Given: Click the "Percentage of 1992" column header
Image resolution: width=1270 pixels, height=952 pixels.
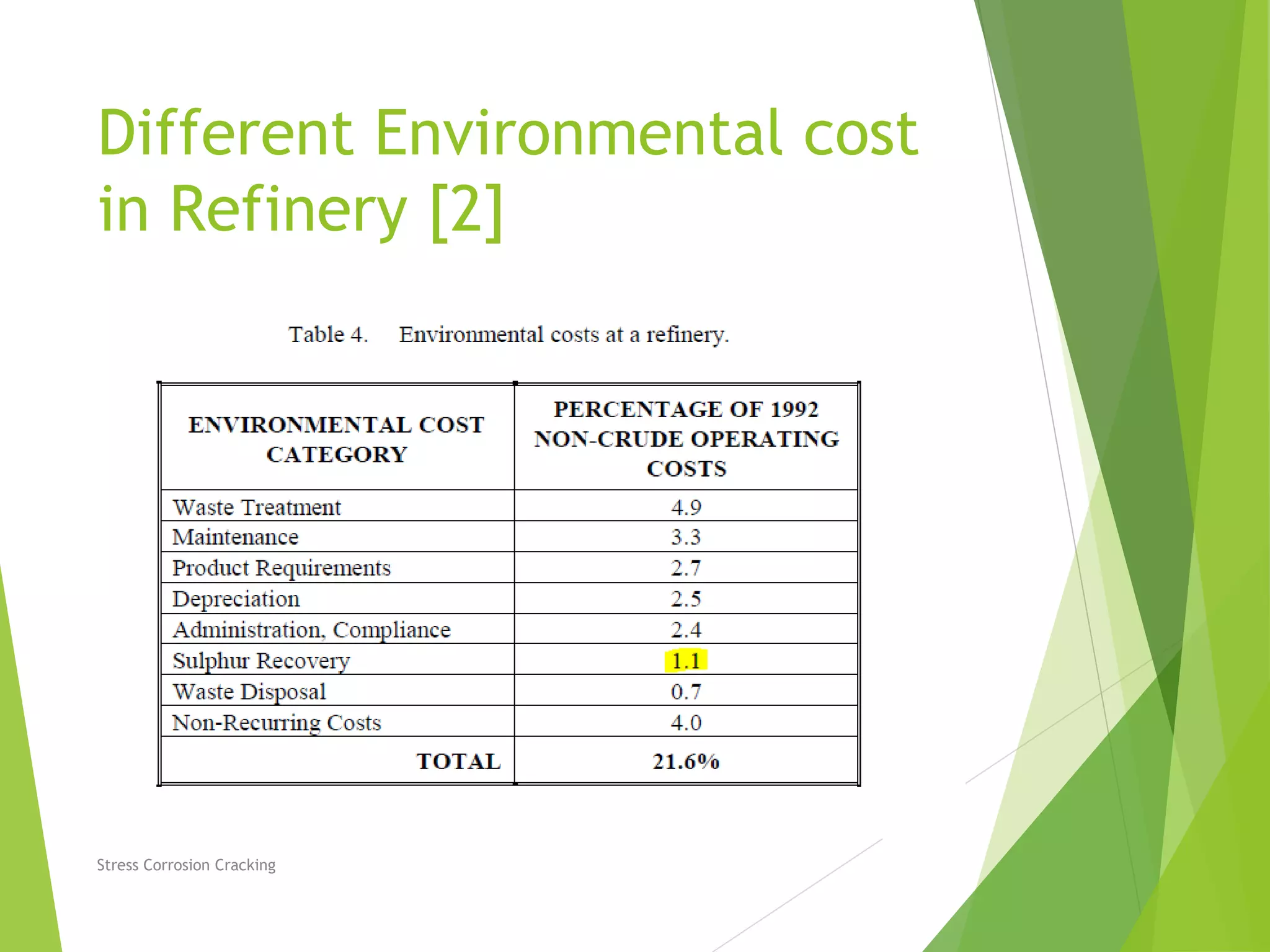Looking at the screenshot, I should (686, 409).
